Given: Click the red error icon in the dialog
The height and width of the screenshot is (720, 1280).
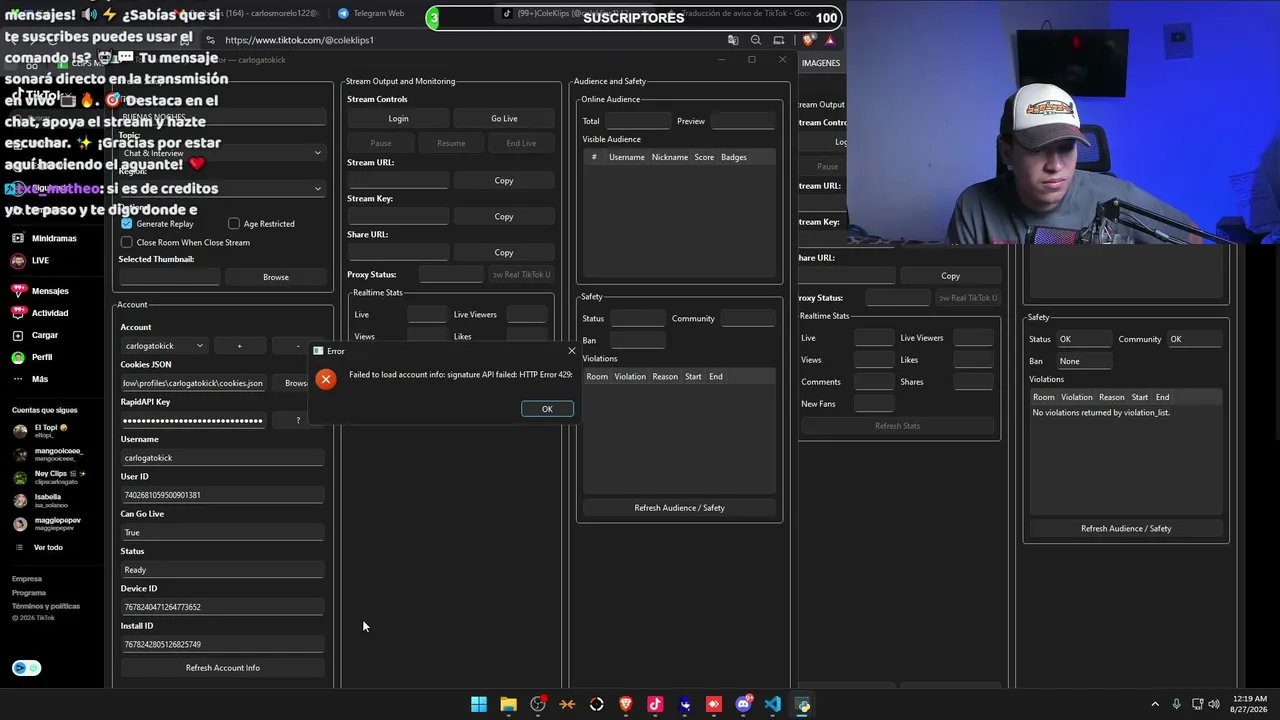Looking at the screenshot, I should [326, 379].
